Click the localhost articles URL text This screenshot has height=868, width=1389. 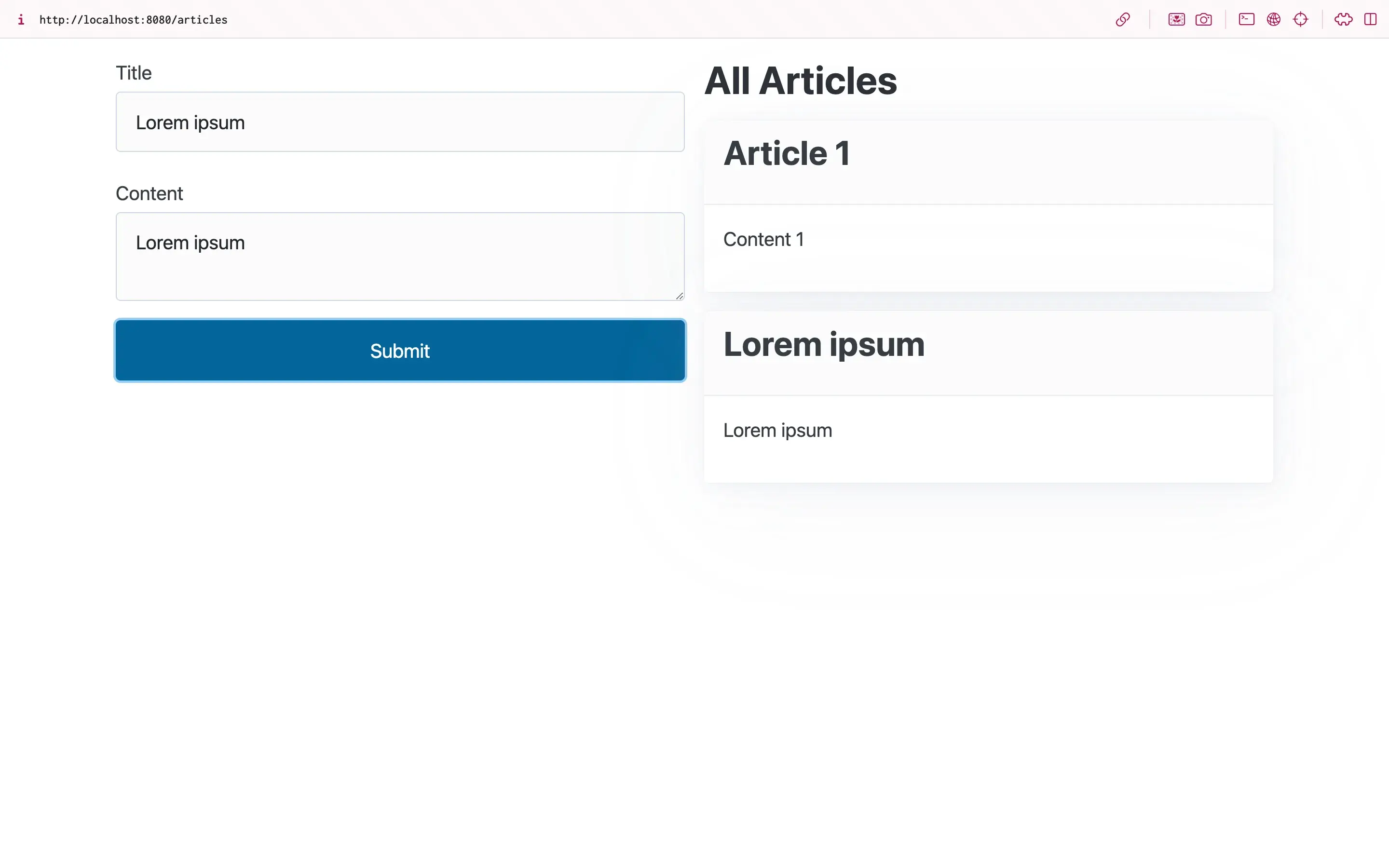[x=133, y=19]
